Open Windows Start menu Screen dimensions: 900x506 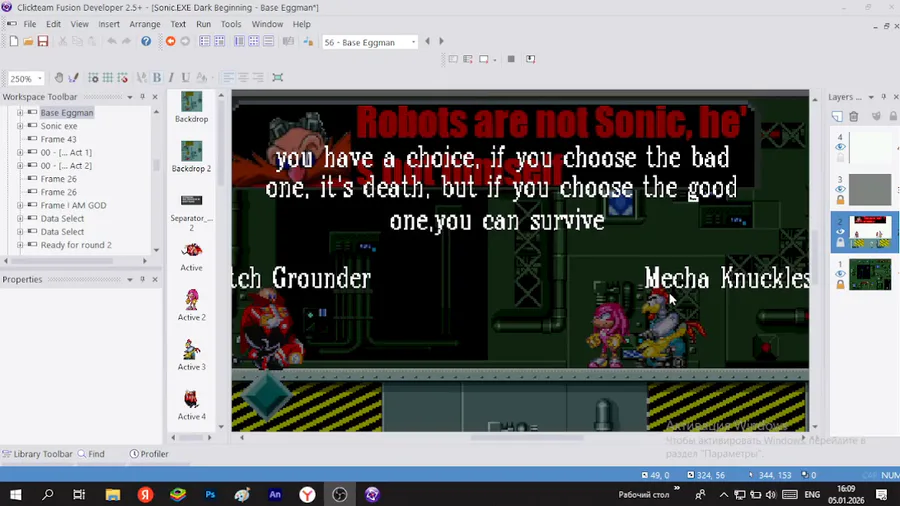tap(15, 495)
